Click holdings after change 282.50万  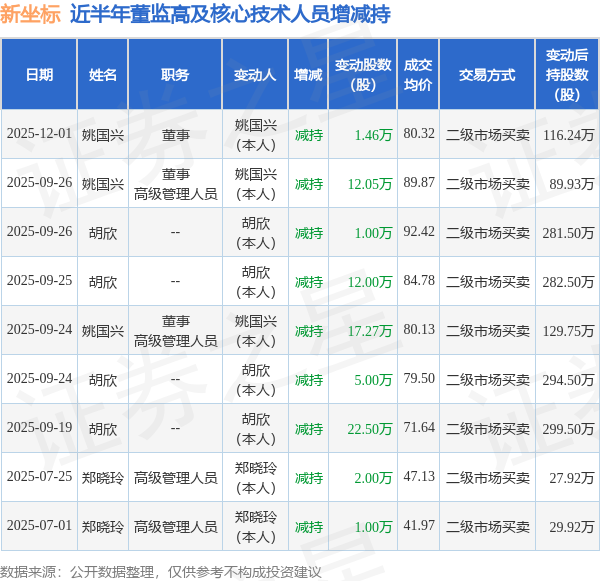click(569, 282)
